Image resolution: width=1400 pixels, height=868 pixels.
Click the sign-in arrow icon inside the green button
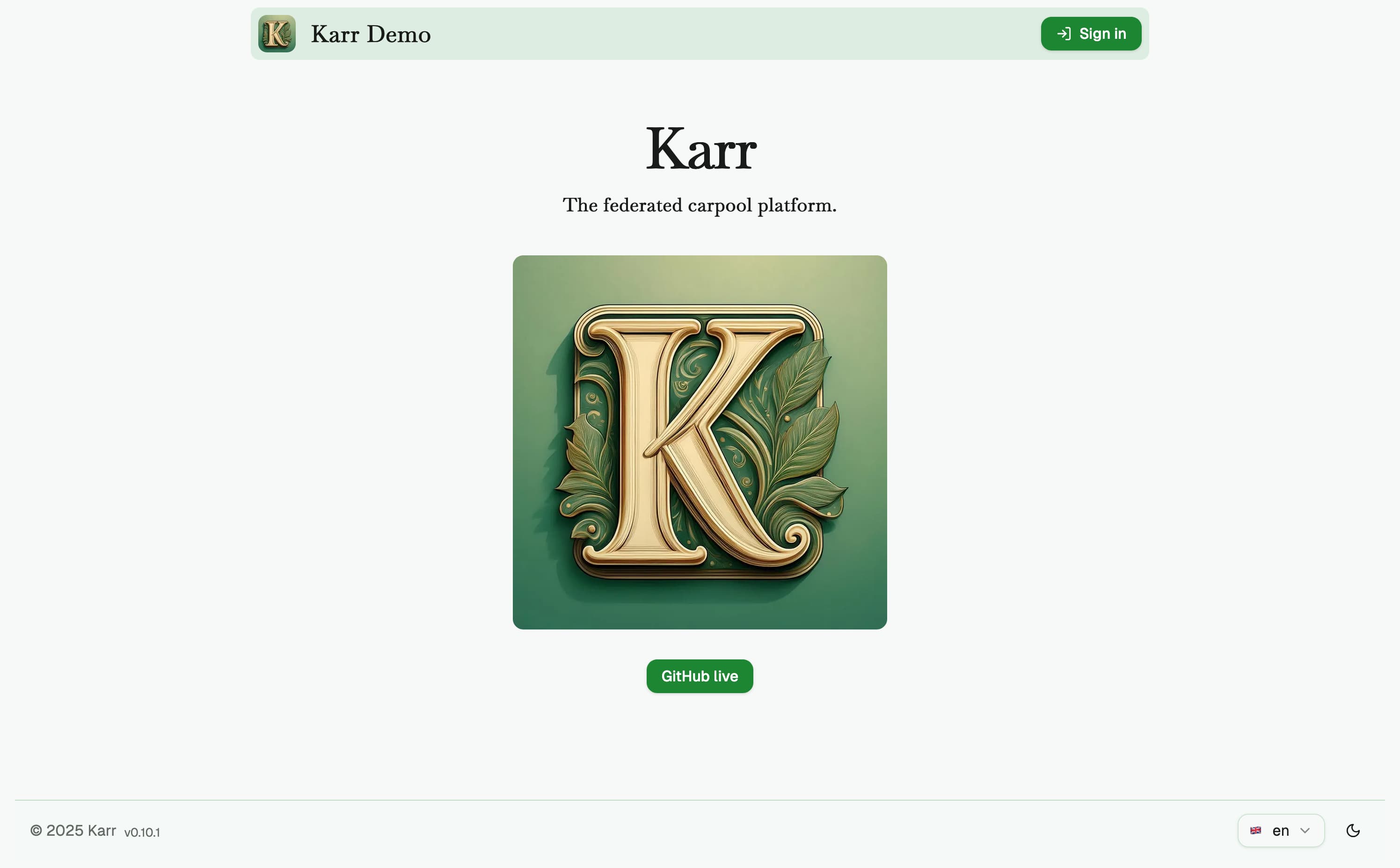click(1063, 33)
